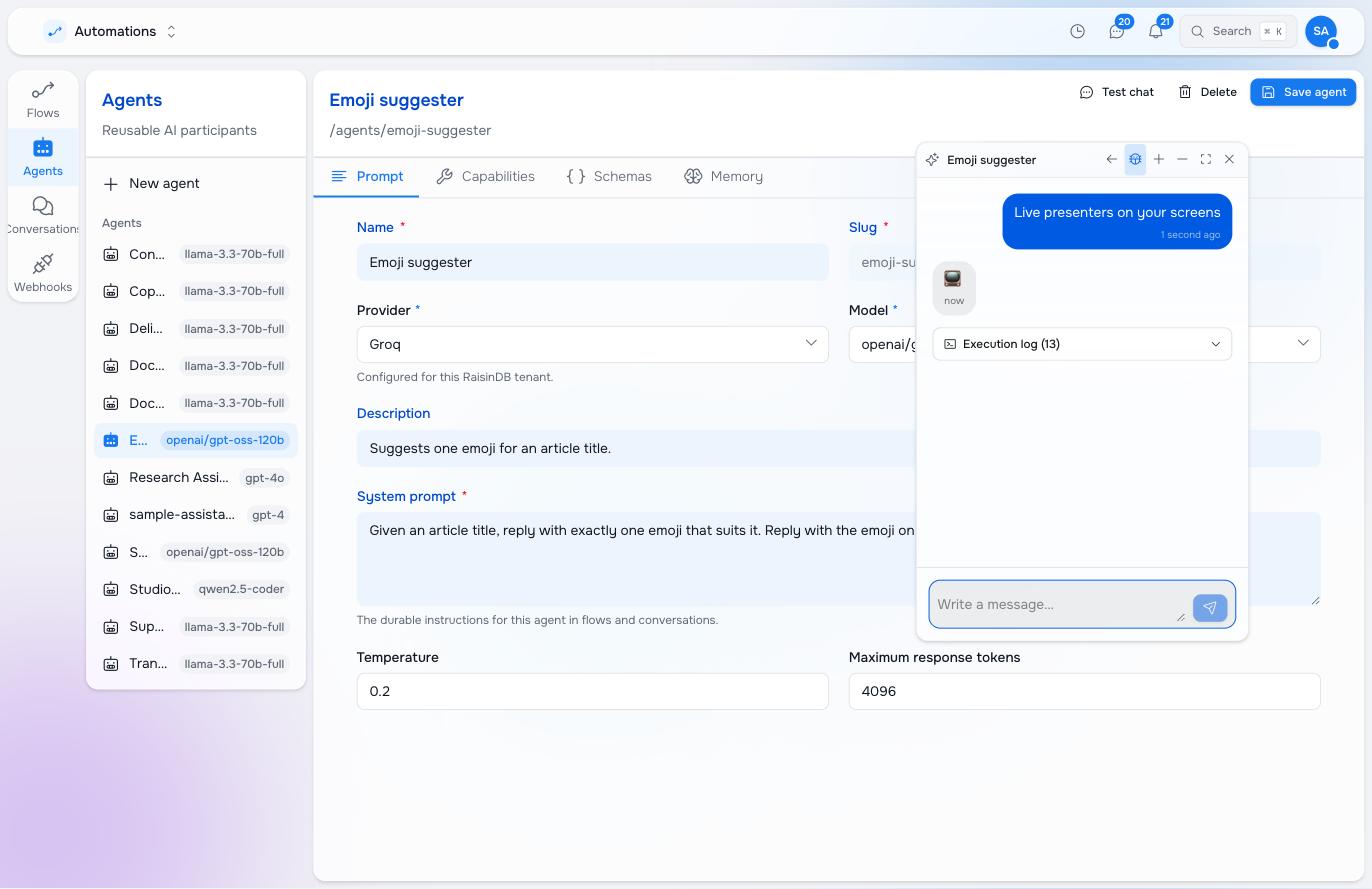Open the Webhooks section in sidebar
The width and height of the screenshot is (1372, 889).
pos(43,274)
